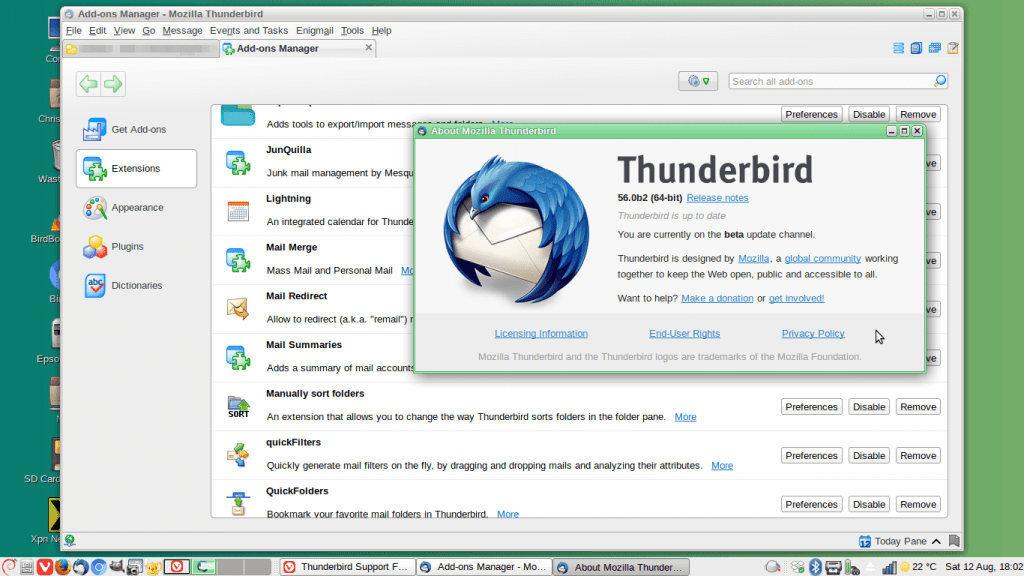The height and width of the screenshot is (576, 1024).
Task: Click the quickFilters extension icon
Action: coord(238,455)
